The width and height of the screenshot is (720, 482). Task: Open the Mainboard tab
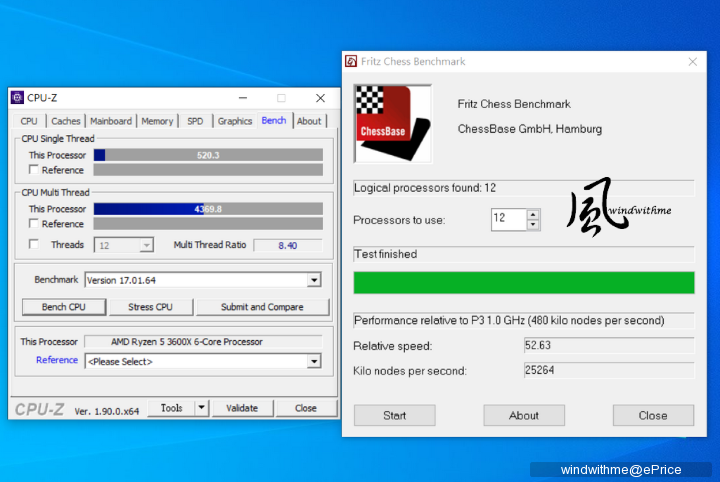click(111, 121)
